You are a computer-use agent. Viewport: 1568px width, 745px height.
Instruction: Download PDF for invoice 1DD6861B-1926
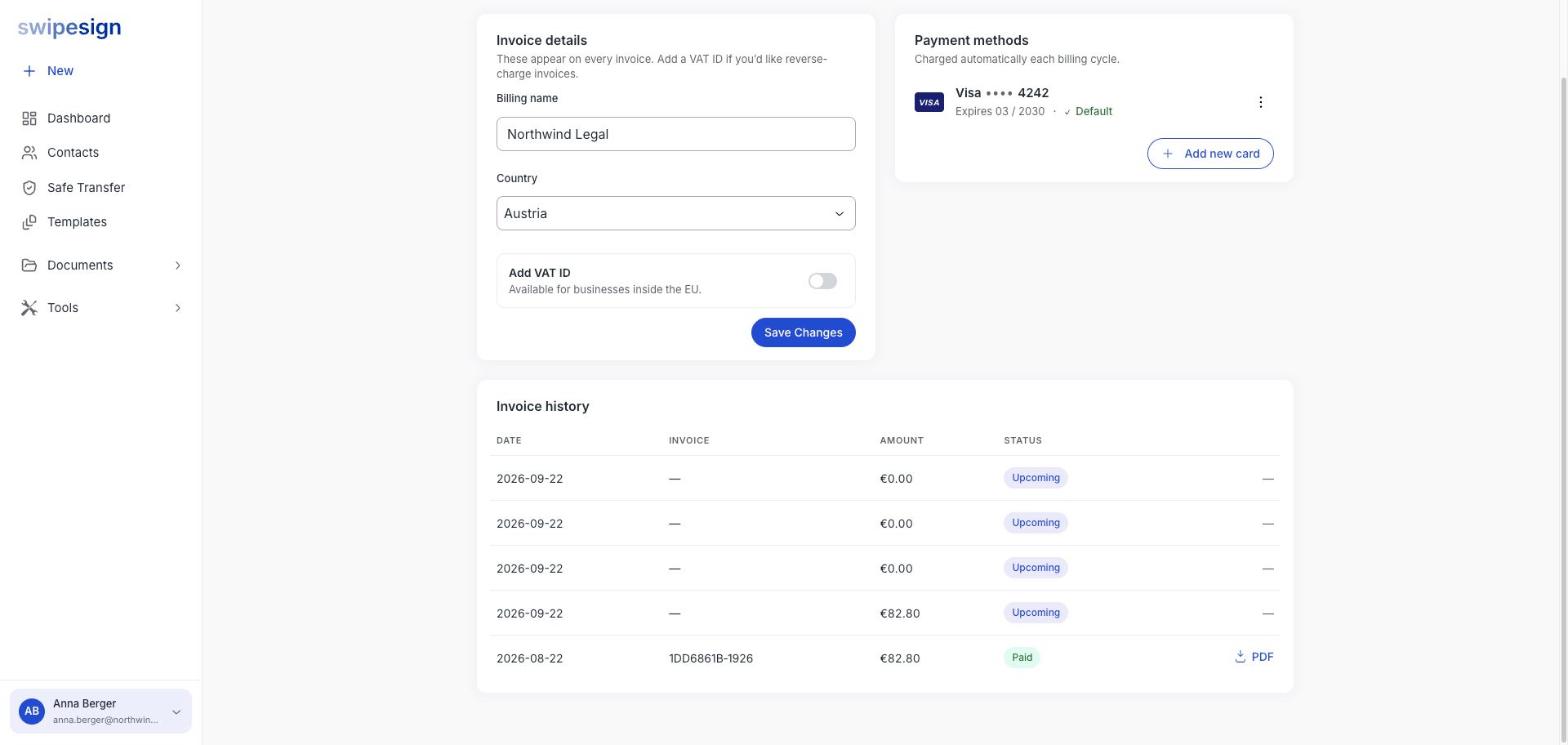1254,657
